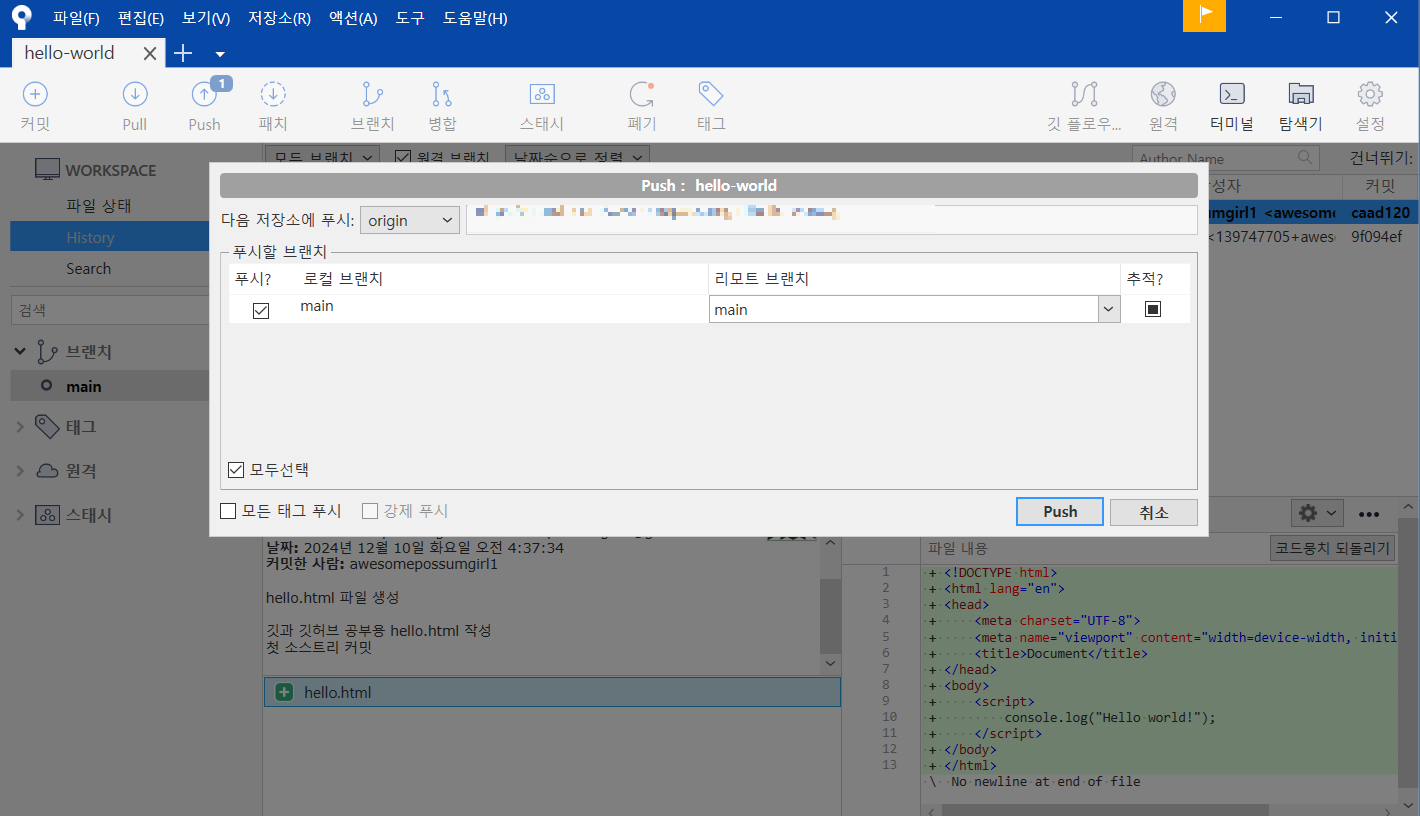The image size is (1420, 816).
Task: Collapse the 브랜치 tree section
Action: [20, 352]
